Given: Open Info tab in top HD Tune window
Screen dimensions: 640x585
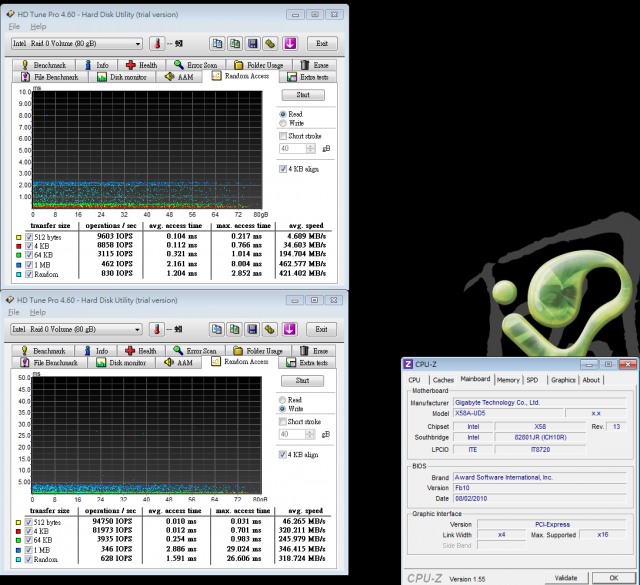Looking at the screenshot, I should tap(97, 65).
